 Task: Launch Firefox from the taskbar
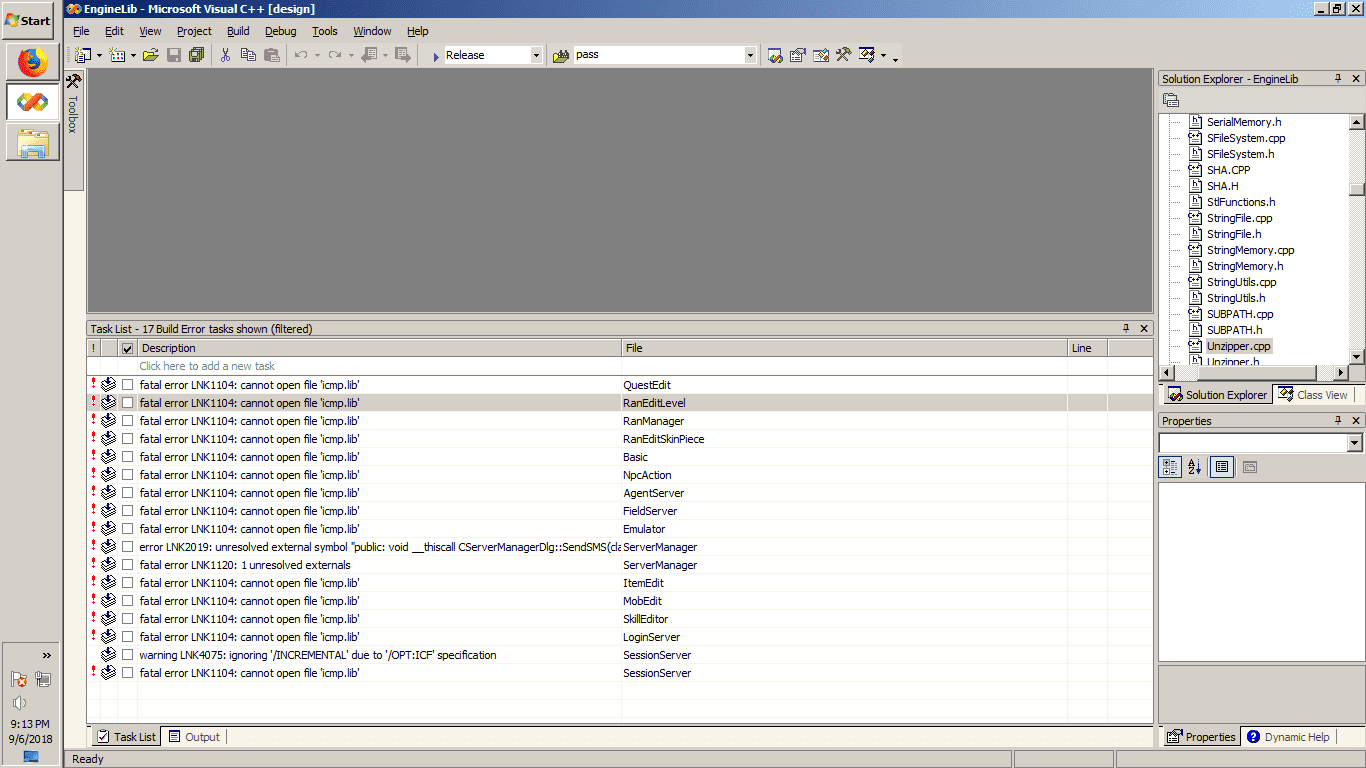(33, 62)
